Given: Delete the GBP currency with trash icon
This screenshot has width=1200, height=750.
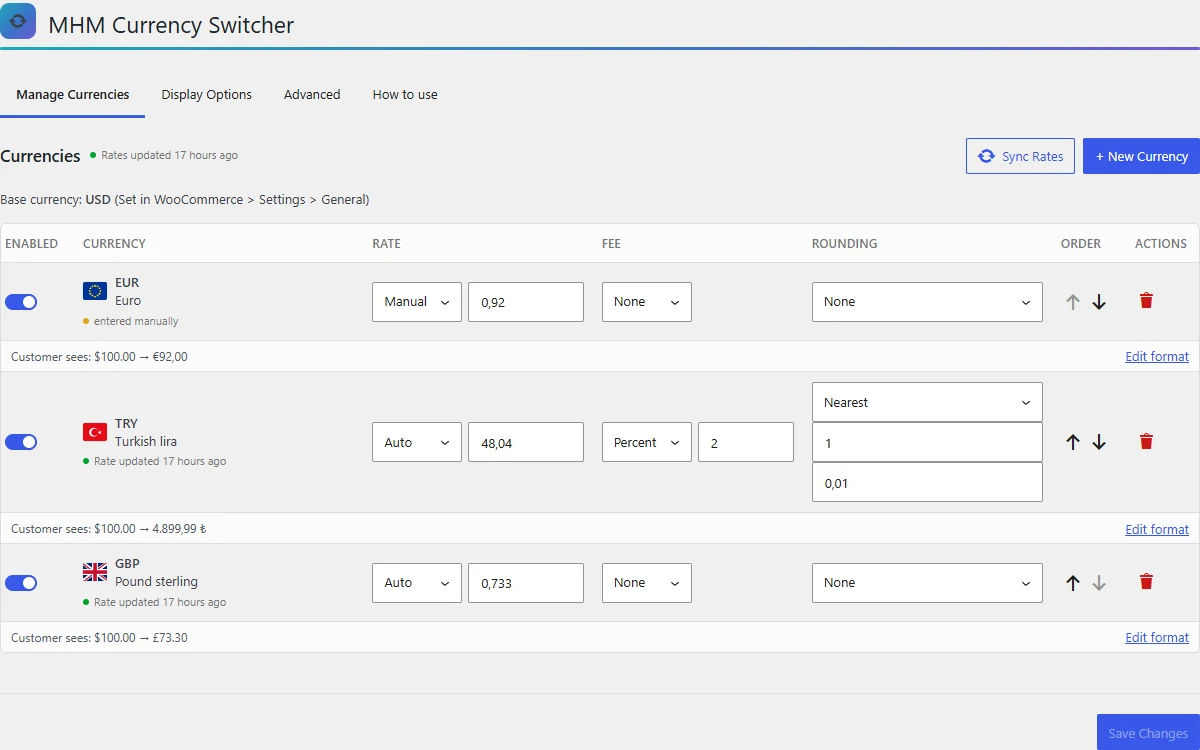Looking at the screenshot, I should pos(1146,581).
